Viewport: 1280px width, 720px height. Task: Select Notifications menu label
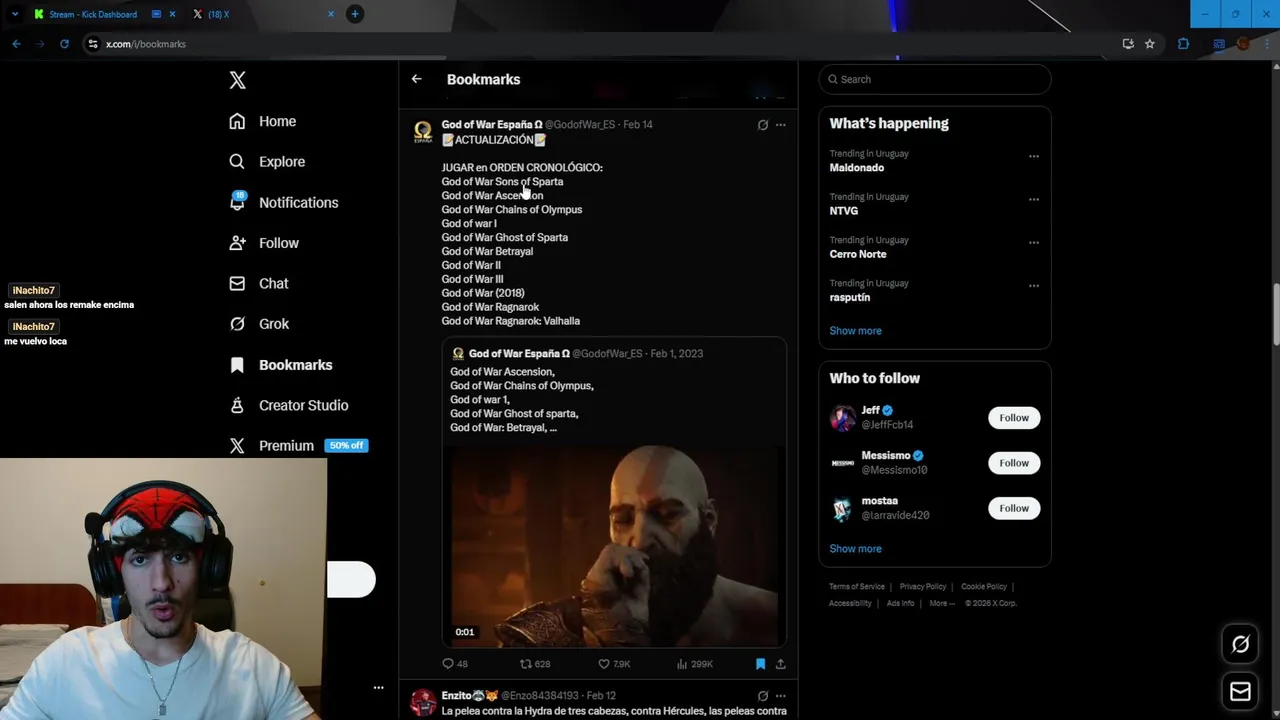pyautogui.click(x=298, y=202)
